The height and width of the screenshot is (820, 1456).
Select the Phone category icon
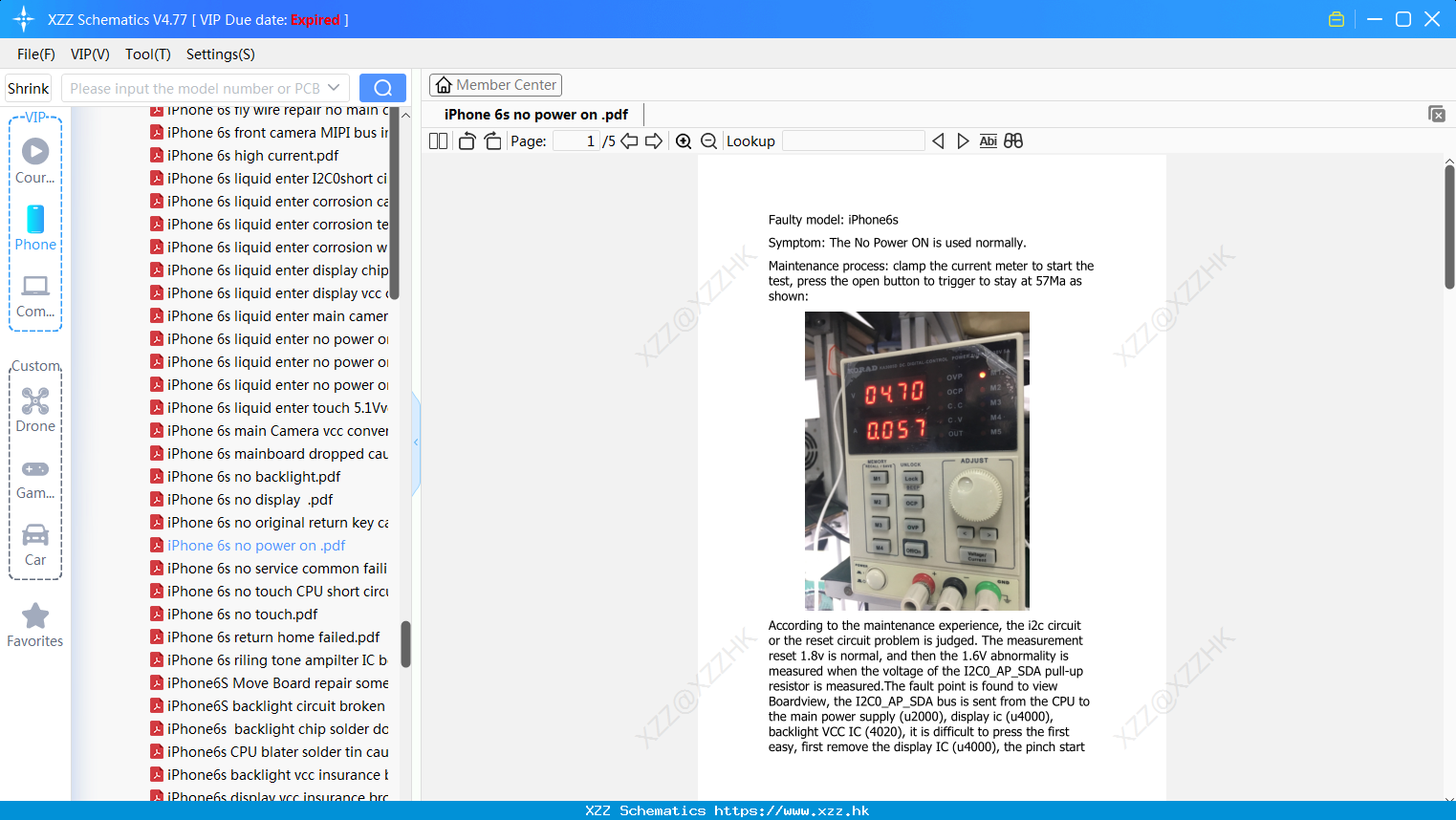click(x=35, y=227)
